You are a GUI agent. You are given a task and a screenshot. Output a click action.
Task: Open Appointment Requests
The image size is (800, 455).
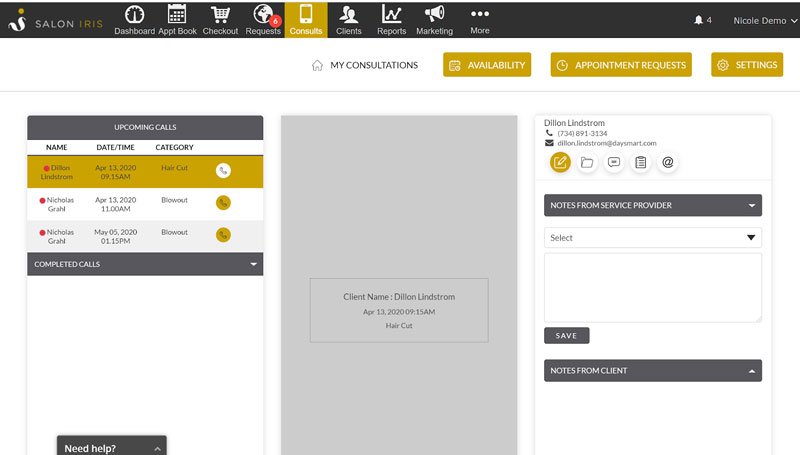(620, 65)
